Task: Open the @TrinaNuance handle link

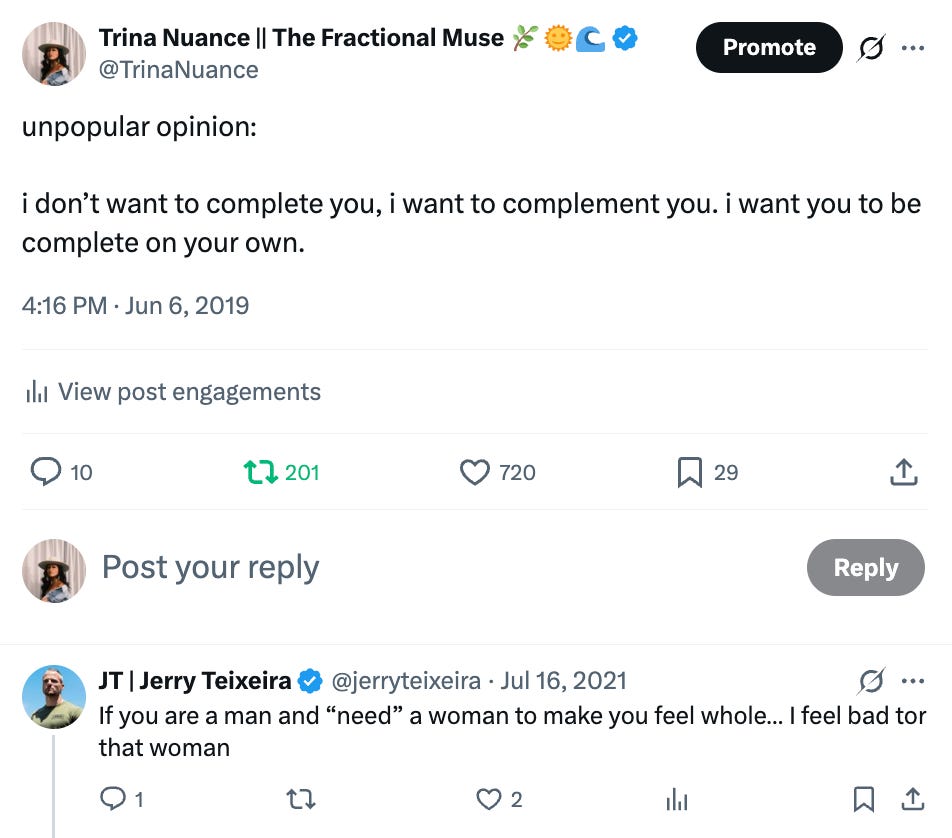Action: pos(179,70)
